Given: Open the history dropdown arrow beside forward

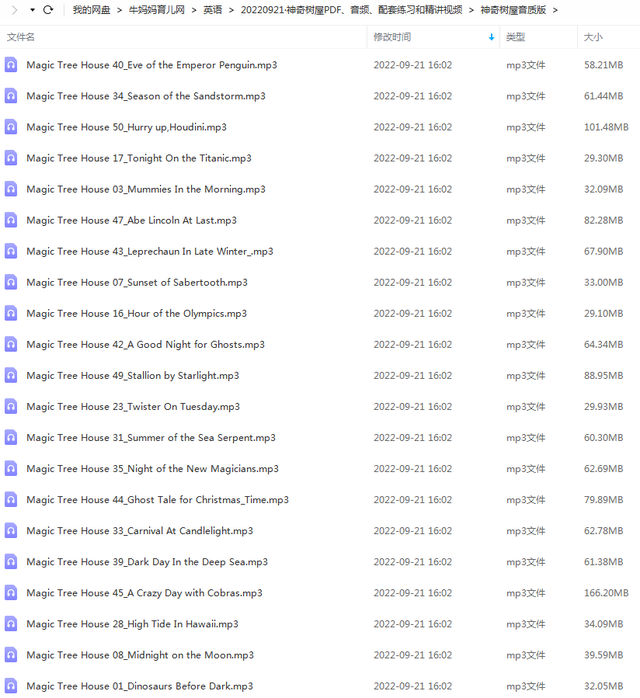Looking at the screenshot, I should 32,10.
